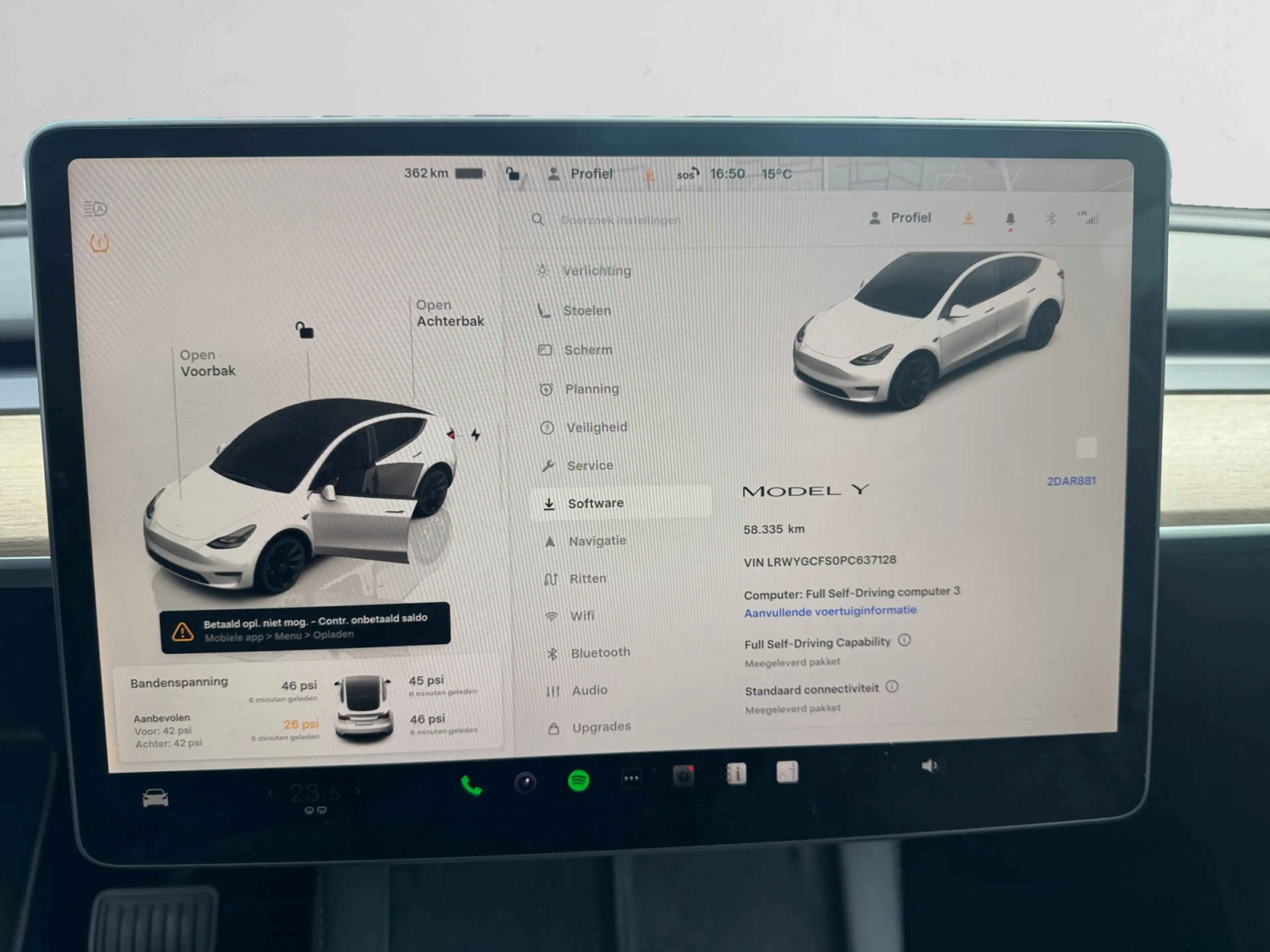This screenshot has height=952, width=1270.
Task: Tap the car controls icon in dock
Action: pyautogui.click(x=155, y=798)
